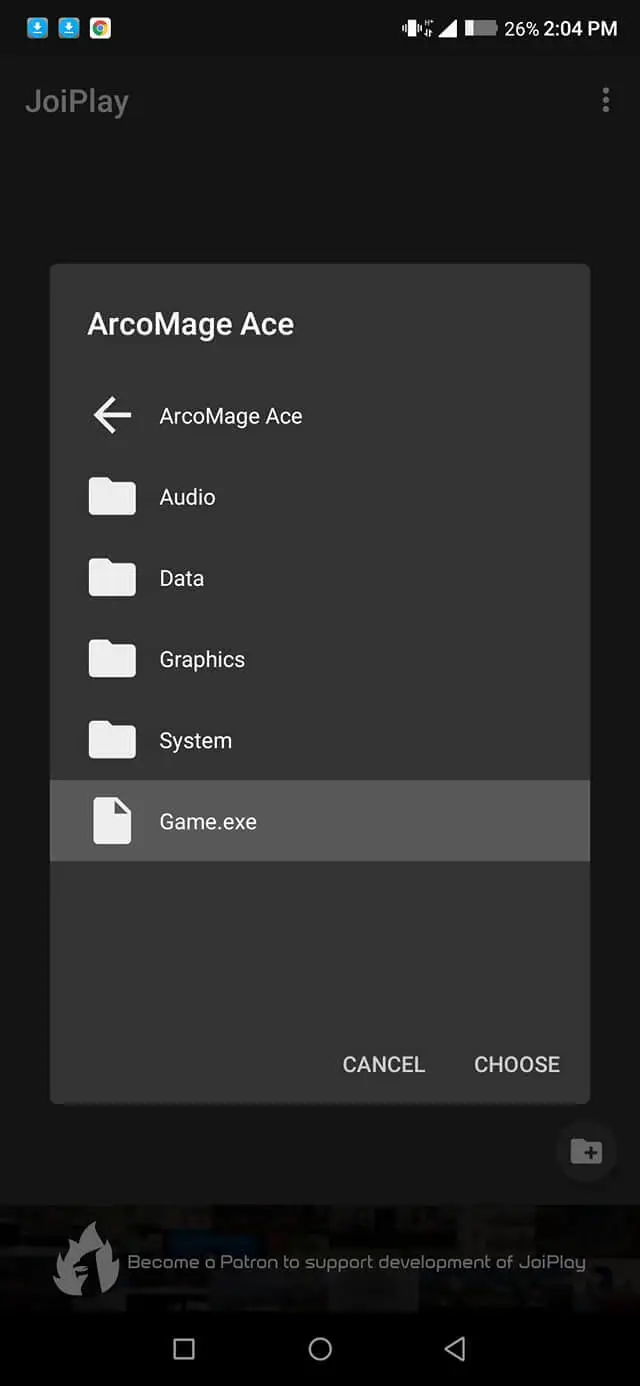Open the three-dot overflow menu
The image size is (640, 1386).
pyautogui.click(x=606, y=100)
